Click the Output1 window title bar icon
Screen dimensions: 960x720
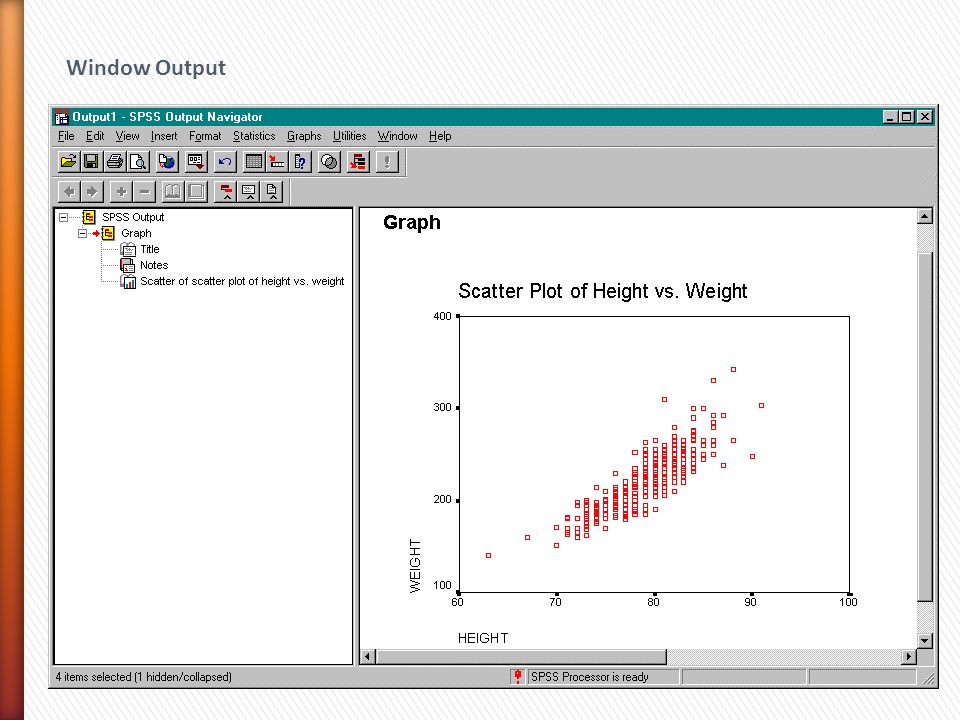(x=62, y=116)
